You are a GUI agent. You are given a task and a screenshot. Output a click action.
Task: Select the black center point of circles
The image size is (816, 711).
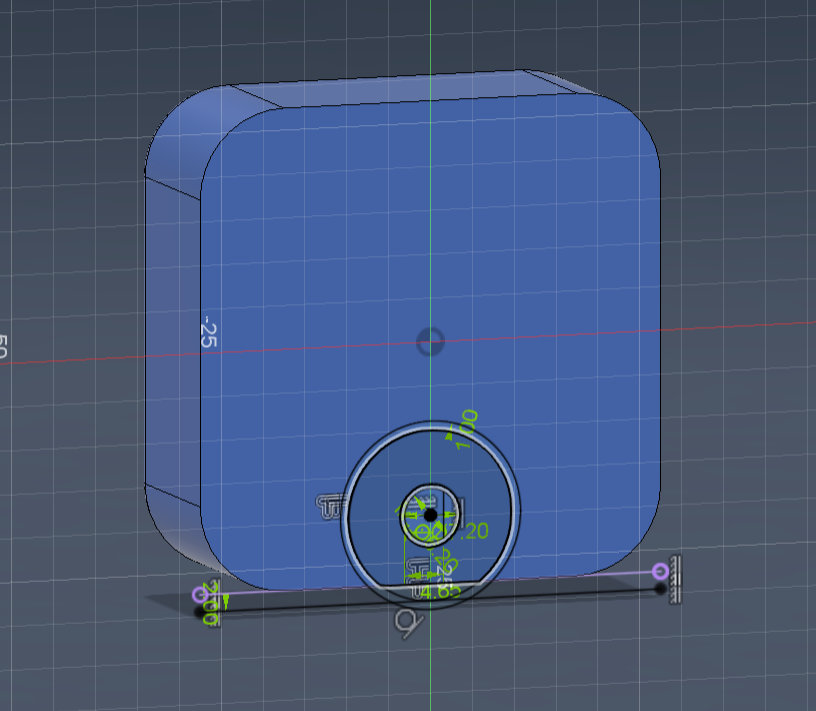pyautogui.click(x=430, y=515)
